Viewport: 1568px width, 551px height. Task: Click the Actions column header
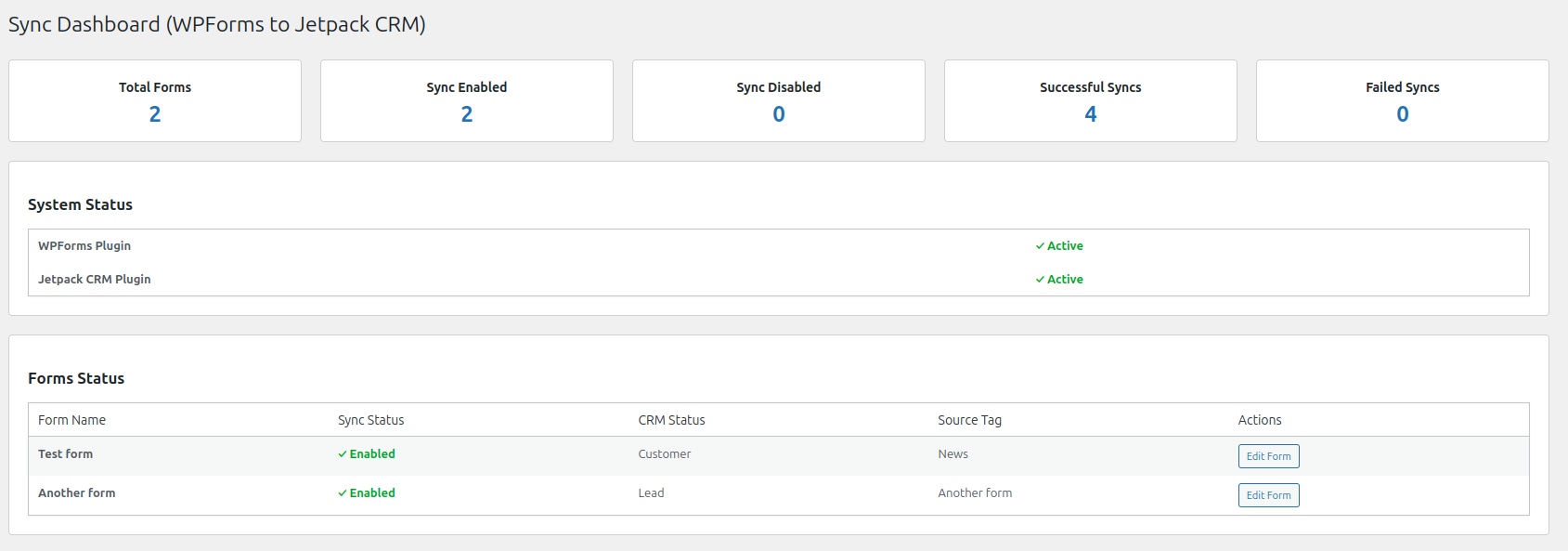(x=1260, y=420)
